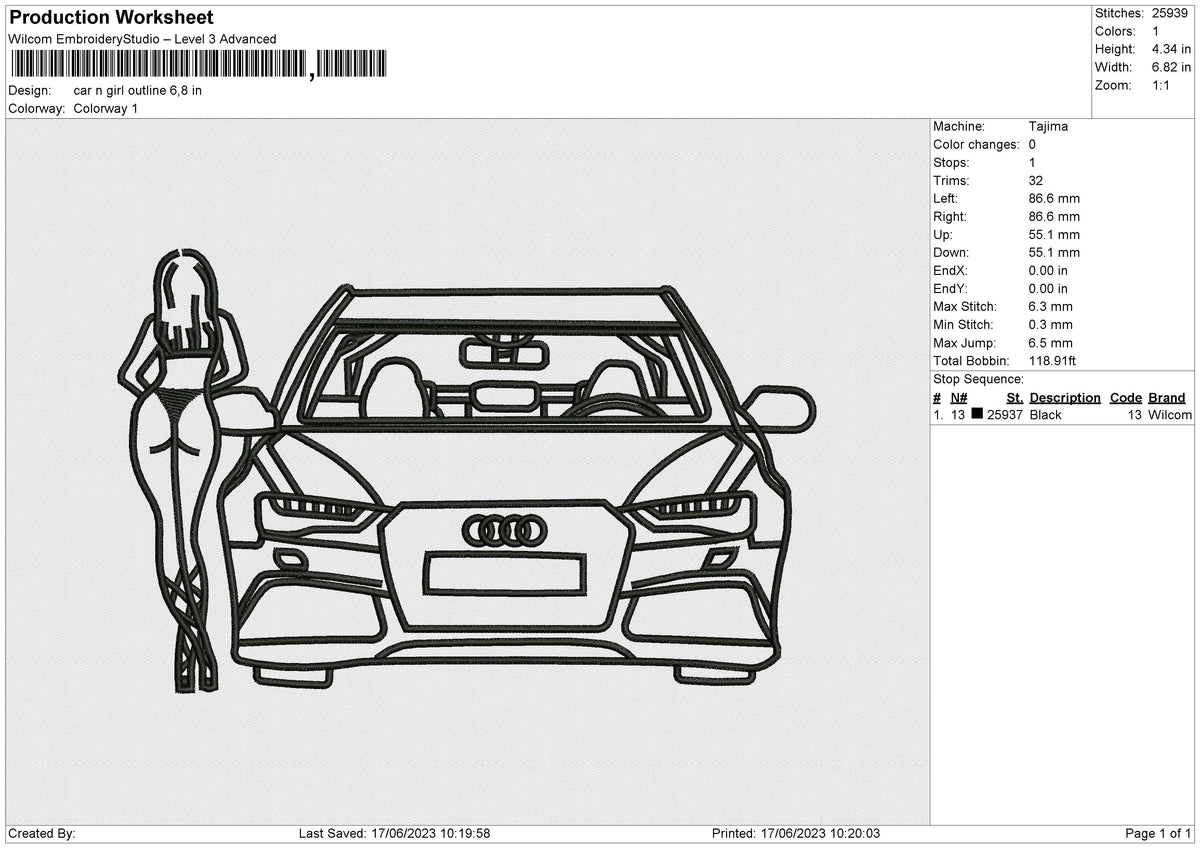Click the 'Brand' column header

tap(1166, 397)
